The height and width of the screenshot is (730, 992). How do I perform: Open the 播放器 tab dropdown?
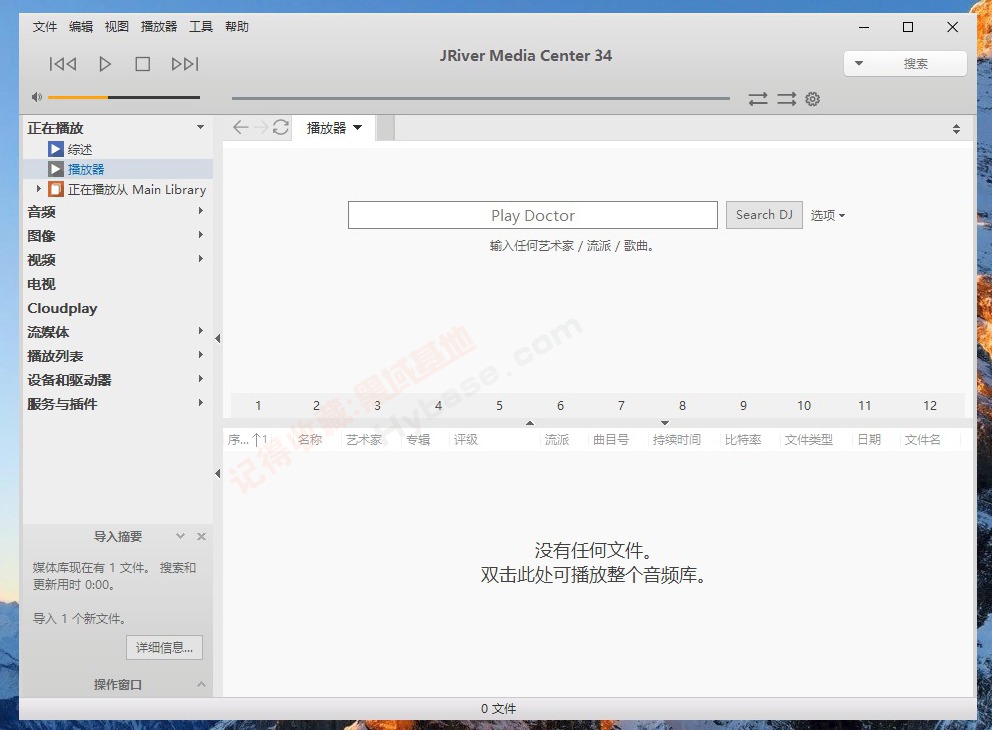(358, 128)
